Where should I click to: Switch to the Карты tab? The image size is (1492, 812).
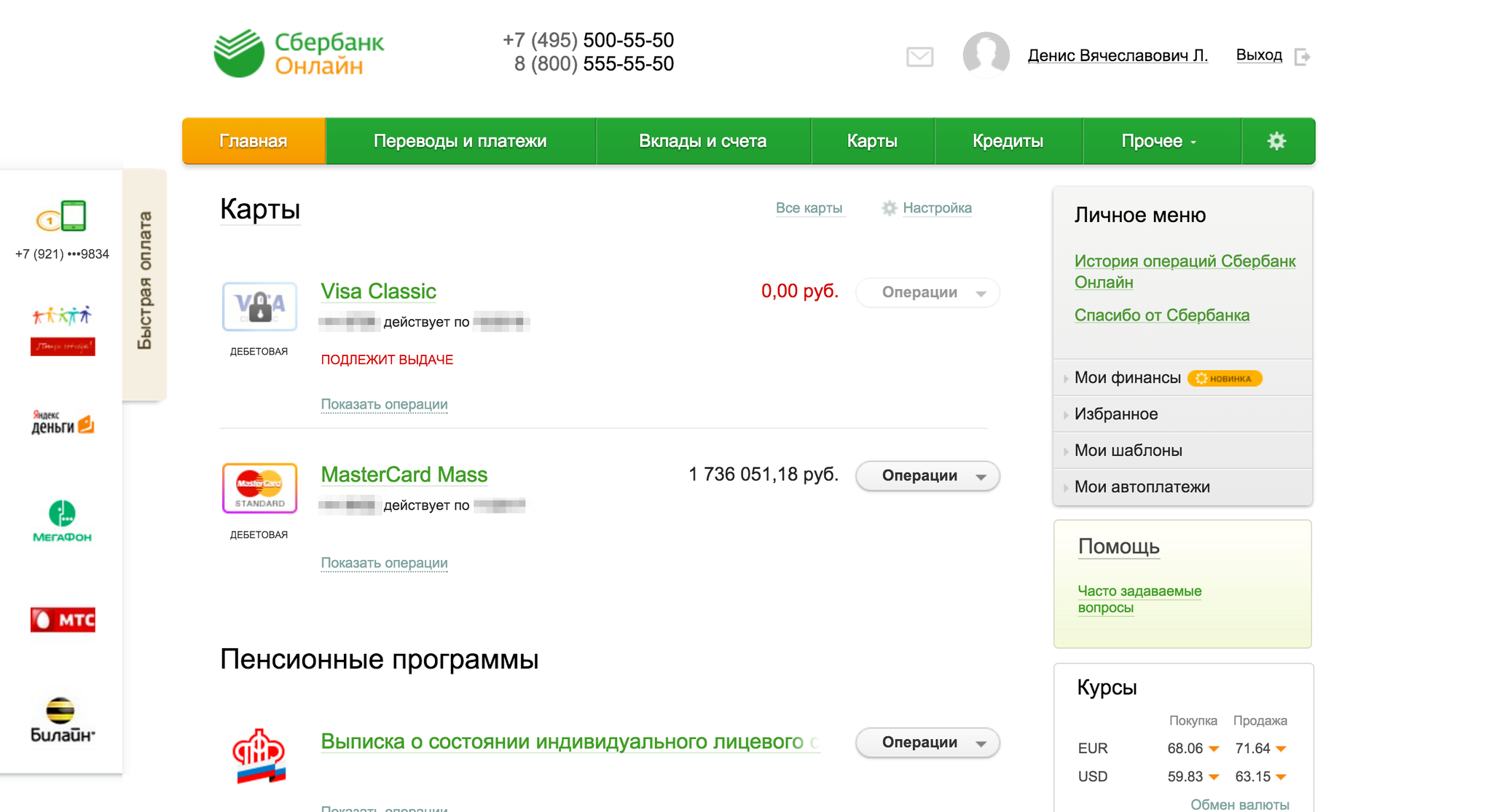coord(872,141)
